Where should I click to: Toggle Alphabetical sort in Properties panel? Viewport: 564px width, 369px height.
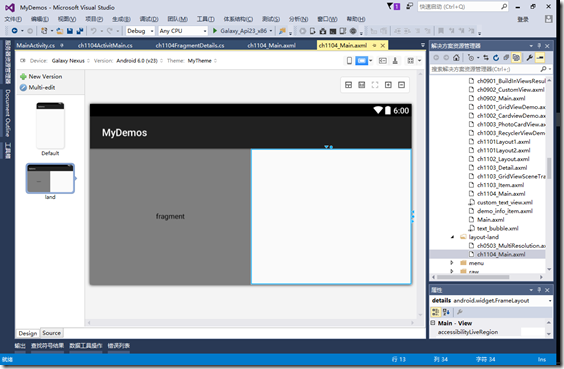(x=446, y=312)
